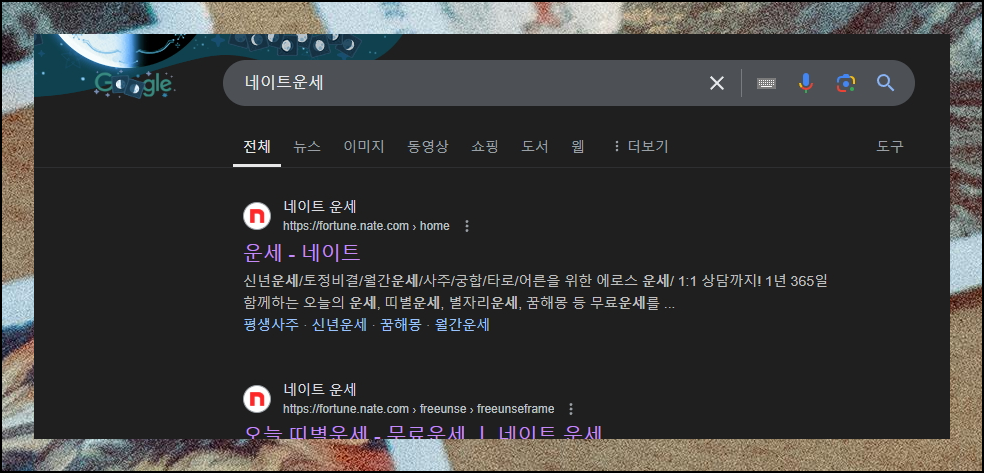Expand the 더보기 search filter menu
The image size is (984, 473).
click(x=639, y=147)
